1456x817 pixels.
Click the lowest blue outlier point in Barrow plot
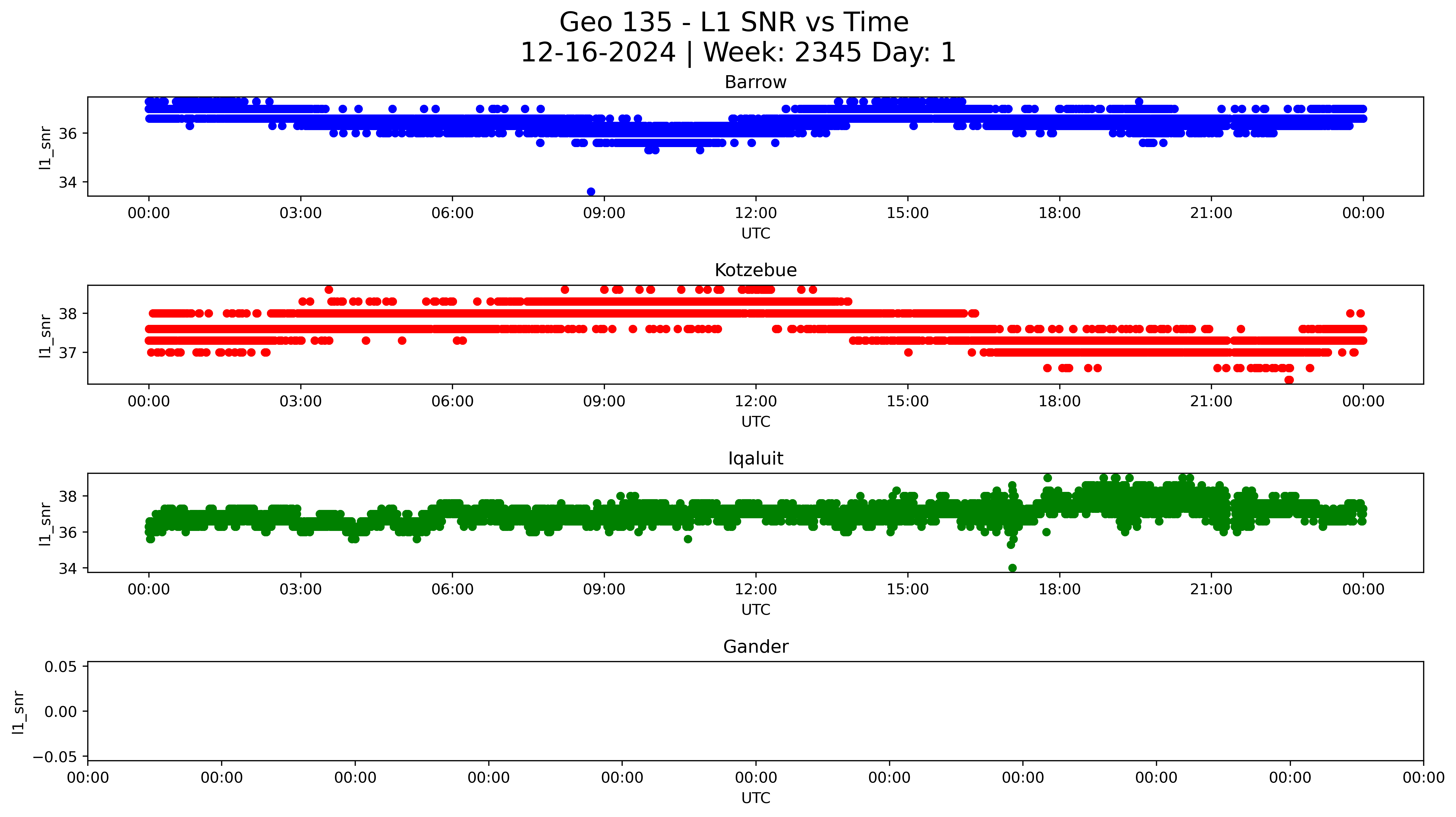coord(591,192)
